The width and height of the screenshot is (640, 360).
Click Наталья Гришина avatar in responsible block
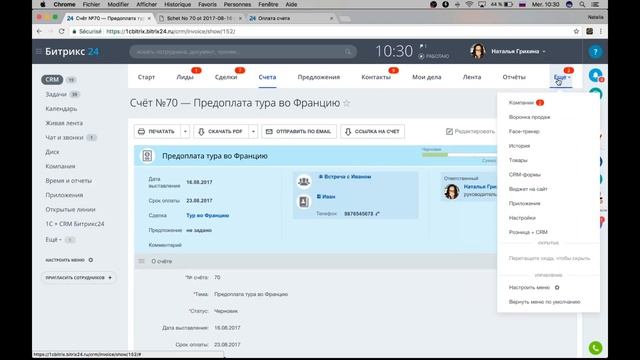[451, 191]
